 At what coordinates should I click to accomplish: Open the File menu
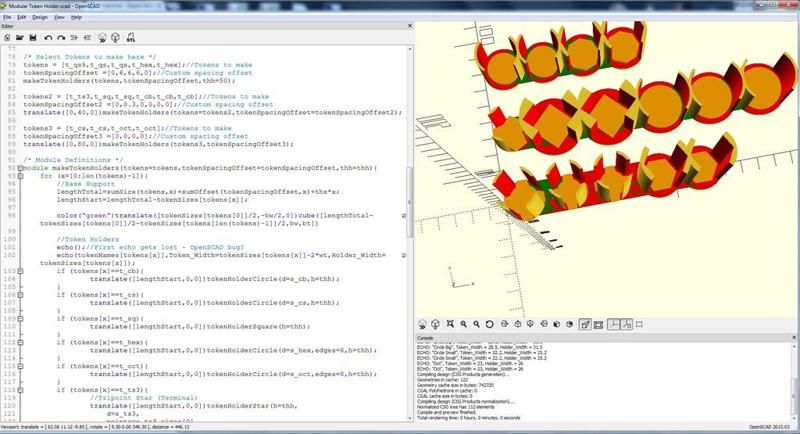point(8,17)
